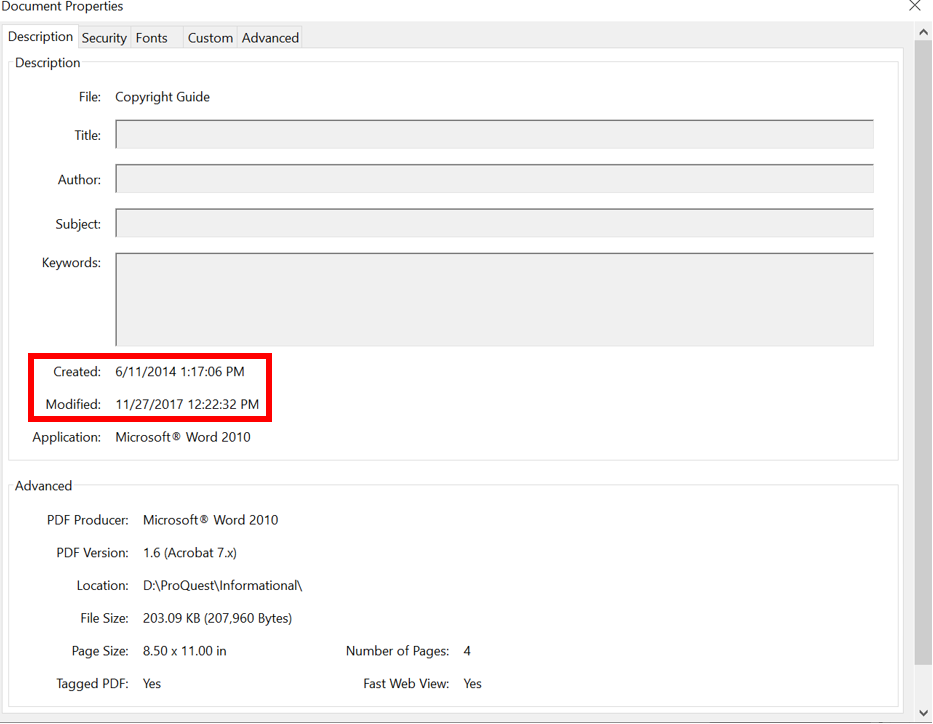This screenshot has height=724, width=933.
Task: Click the Location path D:\ProQuest\Informational\
Action: 222,586
